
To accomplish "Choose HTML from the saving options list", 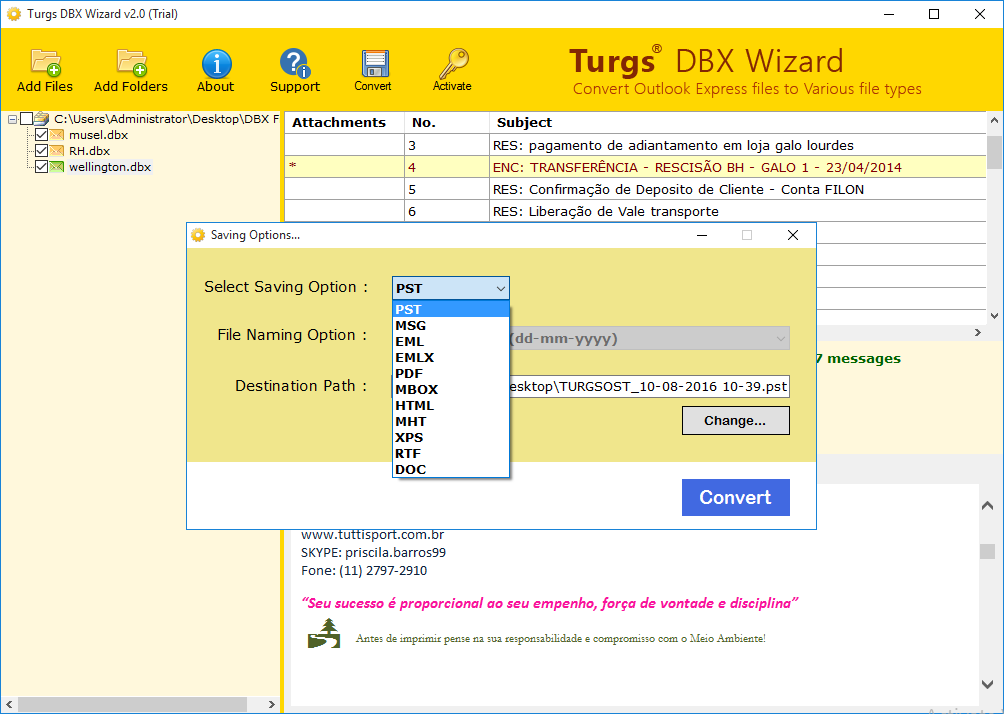I will click(x=451, y=405).
